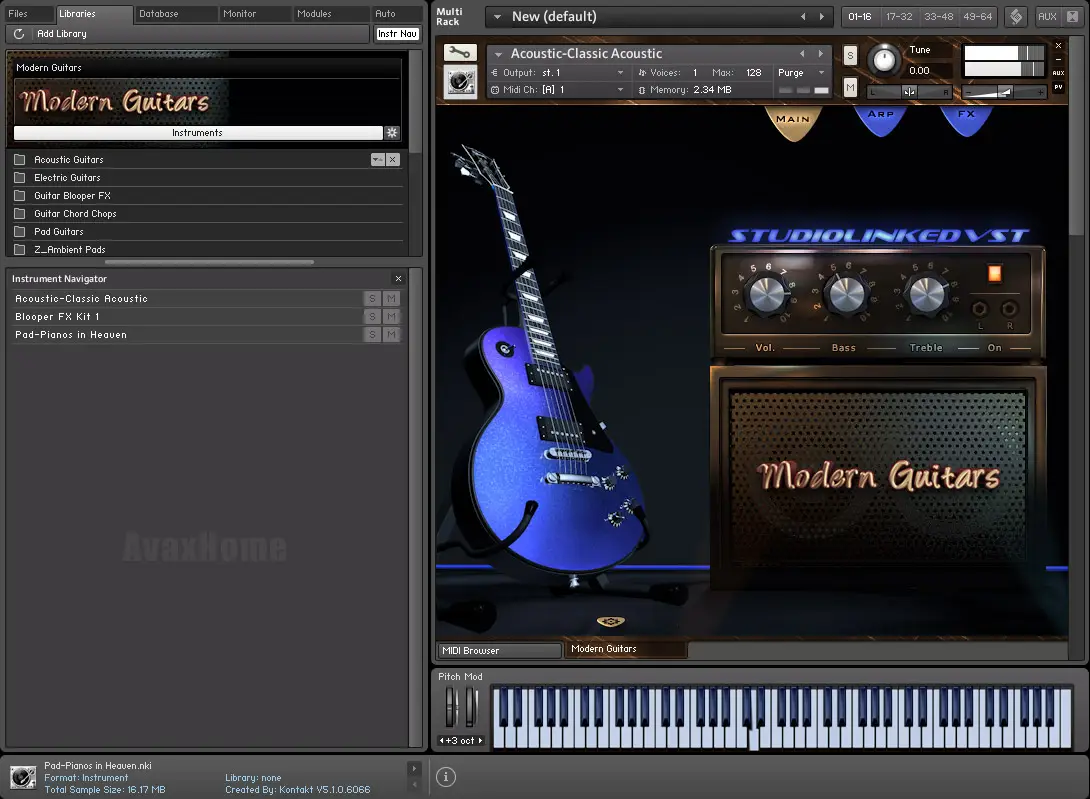Click the turntable icon in the status bar
Image resolution: width=1090 pixels, height=799 pixels.
click(23, 777)
